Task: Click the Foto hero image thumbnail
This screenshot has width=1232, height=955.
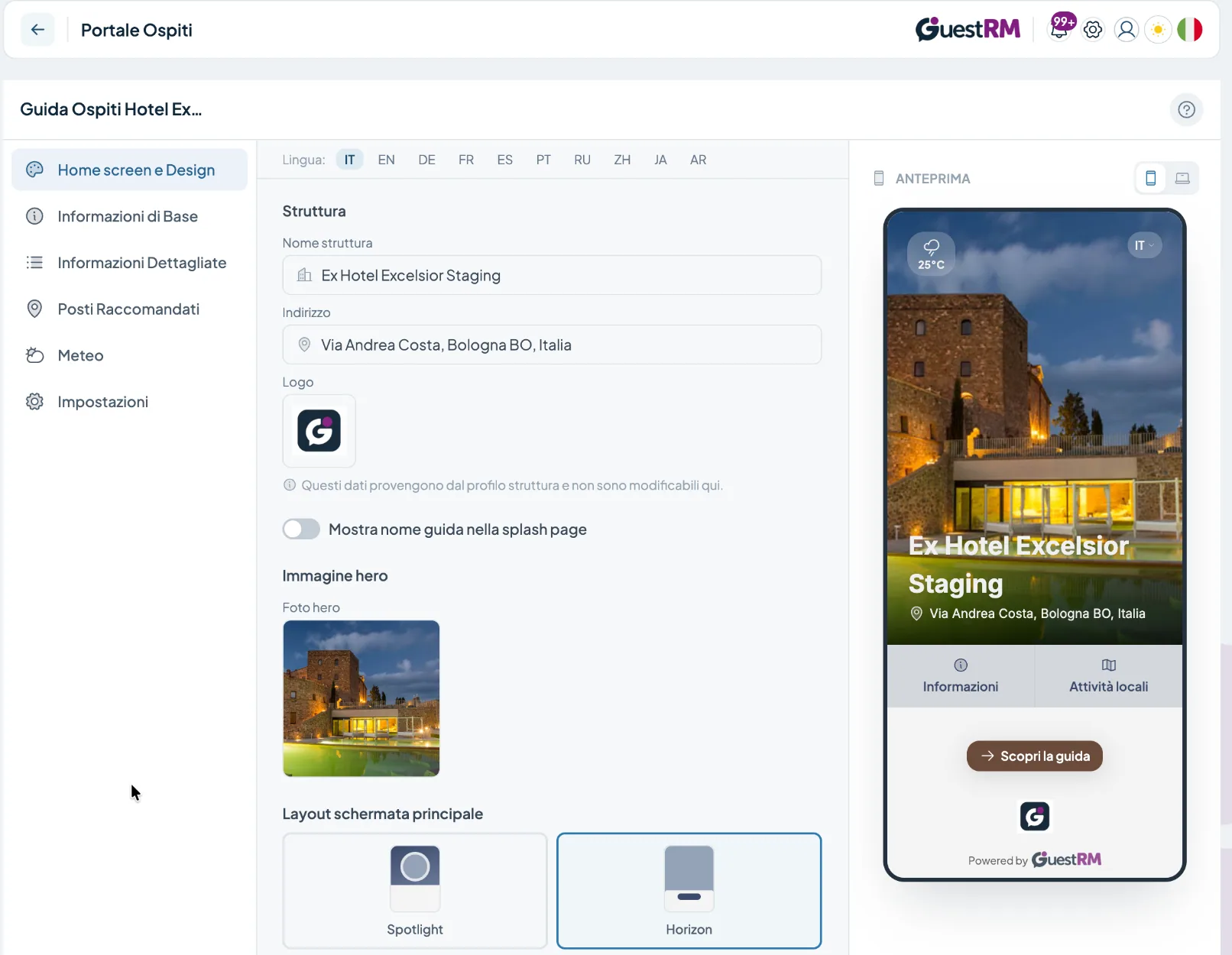Action: [361, 698]
